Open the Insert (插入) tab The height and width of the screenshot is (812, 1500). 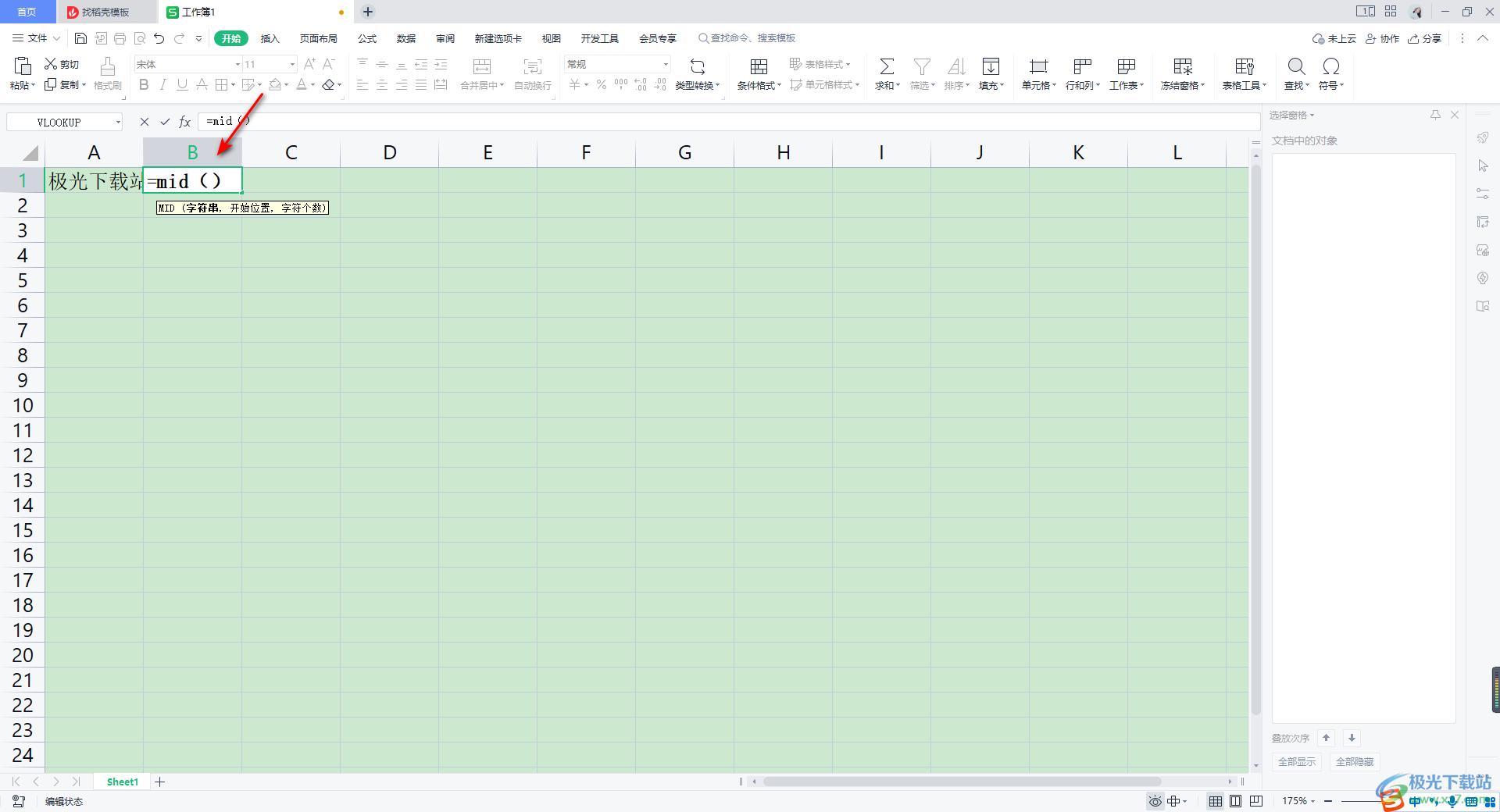click(x=270, y=38)
